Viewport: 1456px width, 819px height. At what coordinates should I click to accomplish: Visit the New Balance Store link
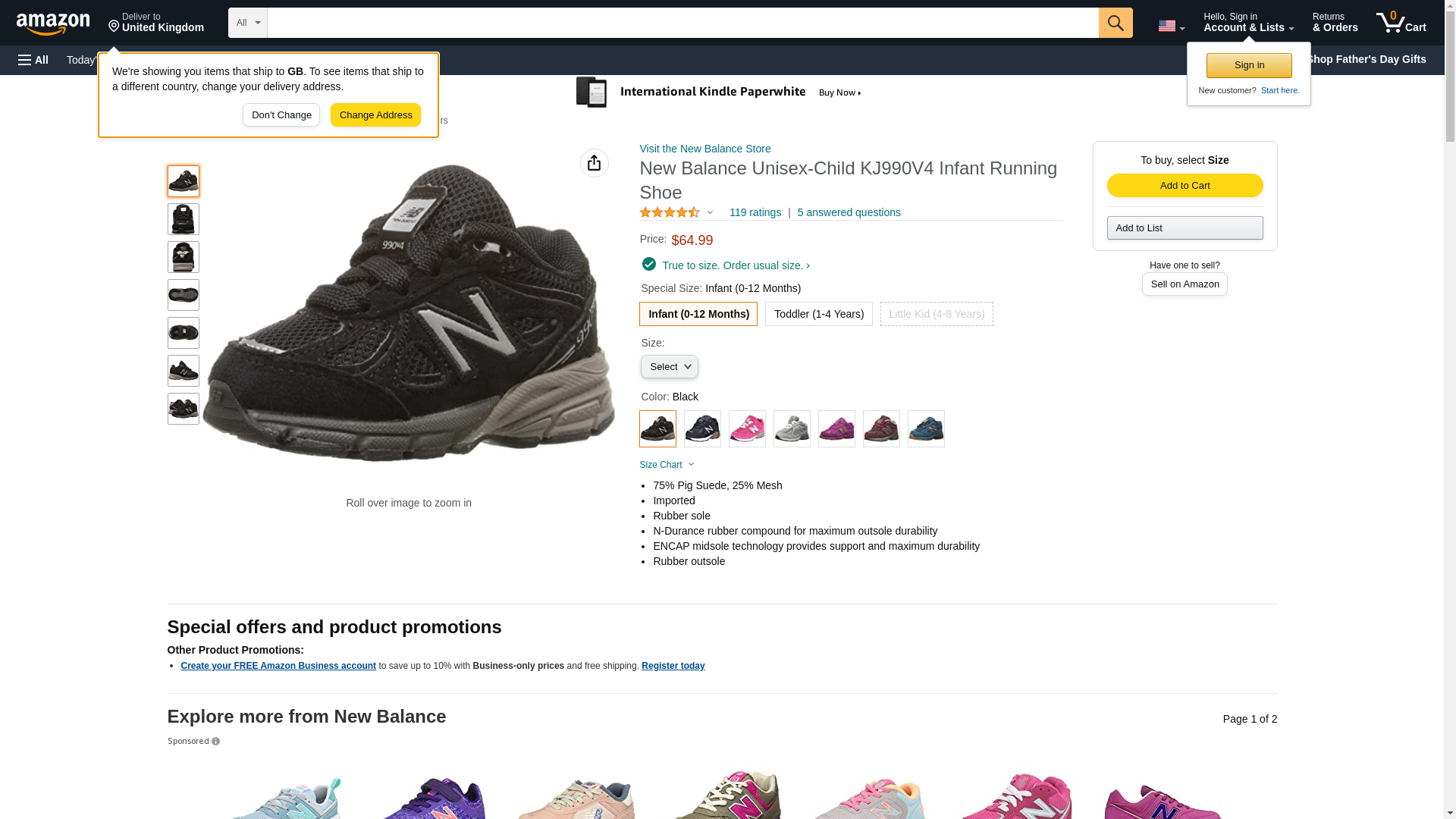click(704, 149)
